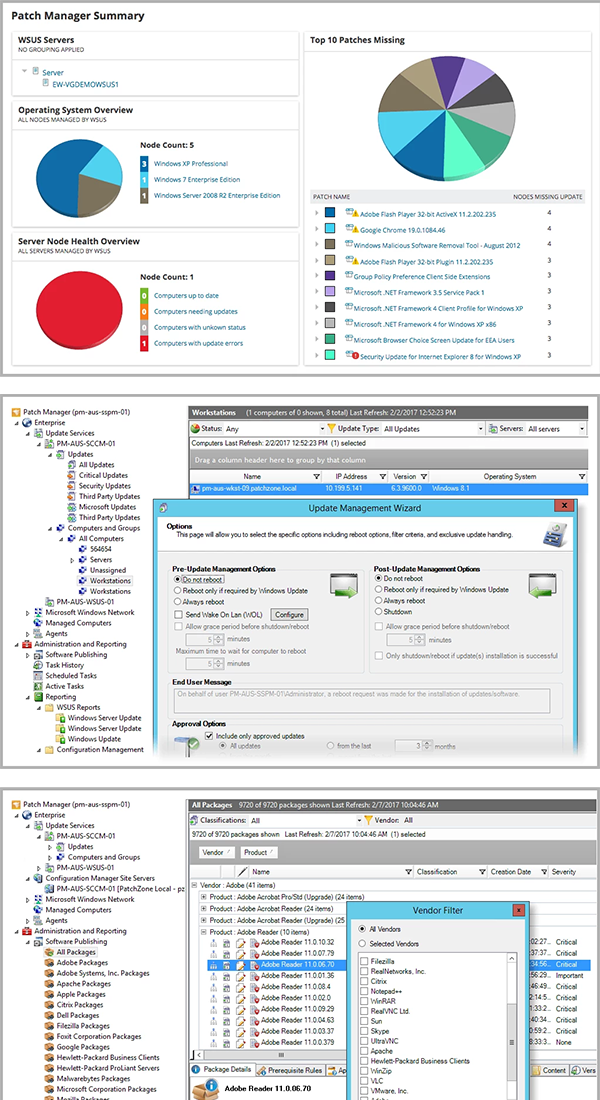Click the Active Tasks icon
Image resolution: width=600 pixels, height=1100 pixels.
click(39, 686)
